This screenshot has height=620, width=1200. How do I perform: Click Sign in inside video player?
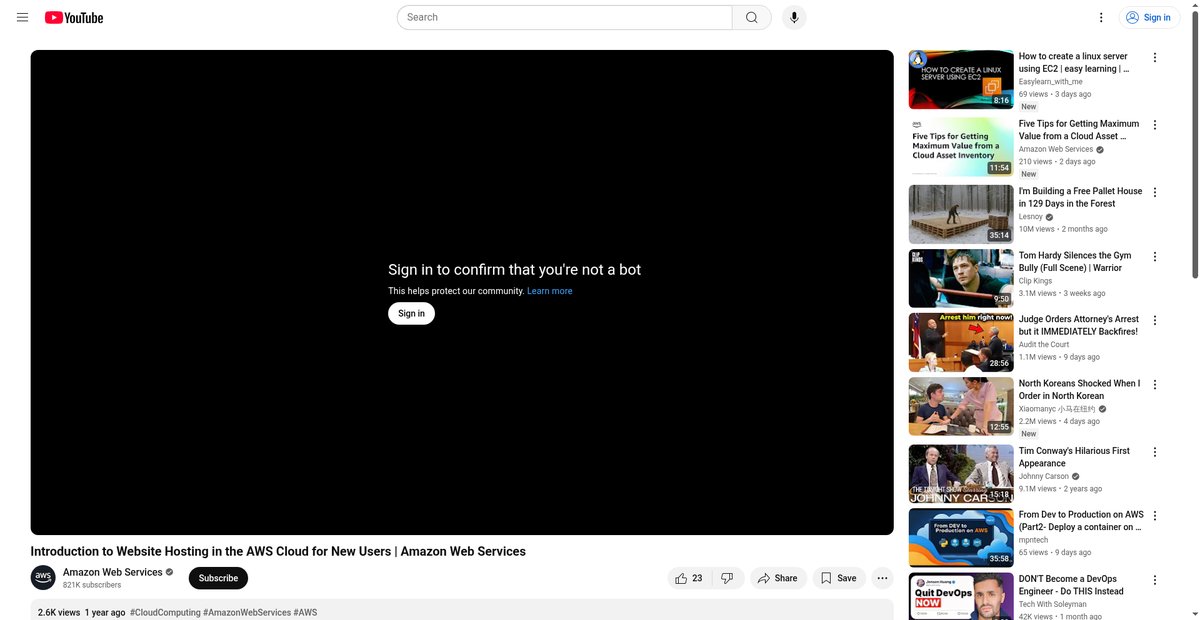411,313
